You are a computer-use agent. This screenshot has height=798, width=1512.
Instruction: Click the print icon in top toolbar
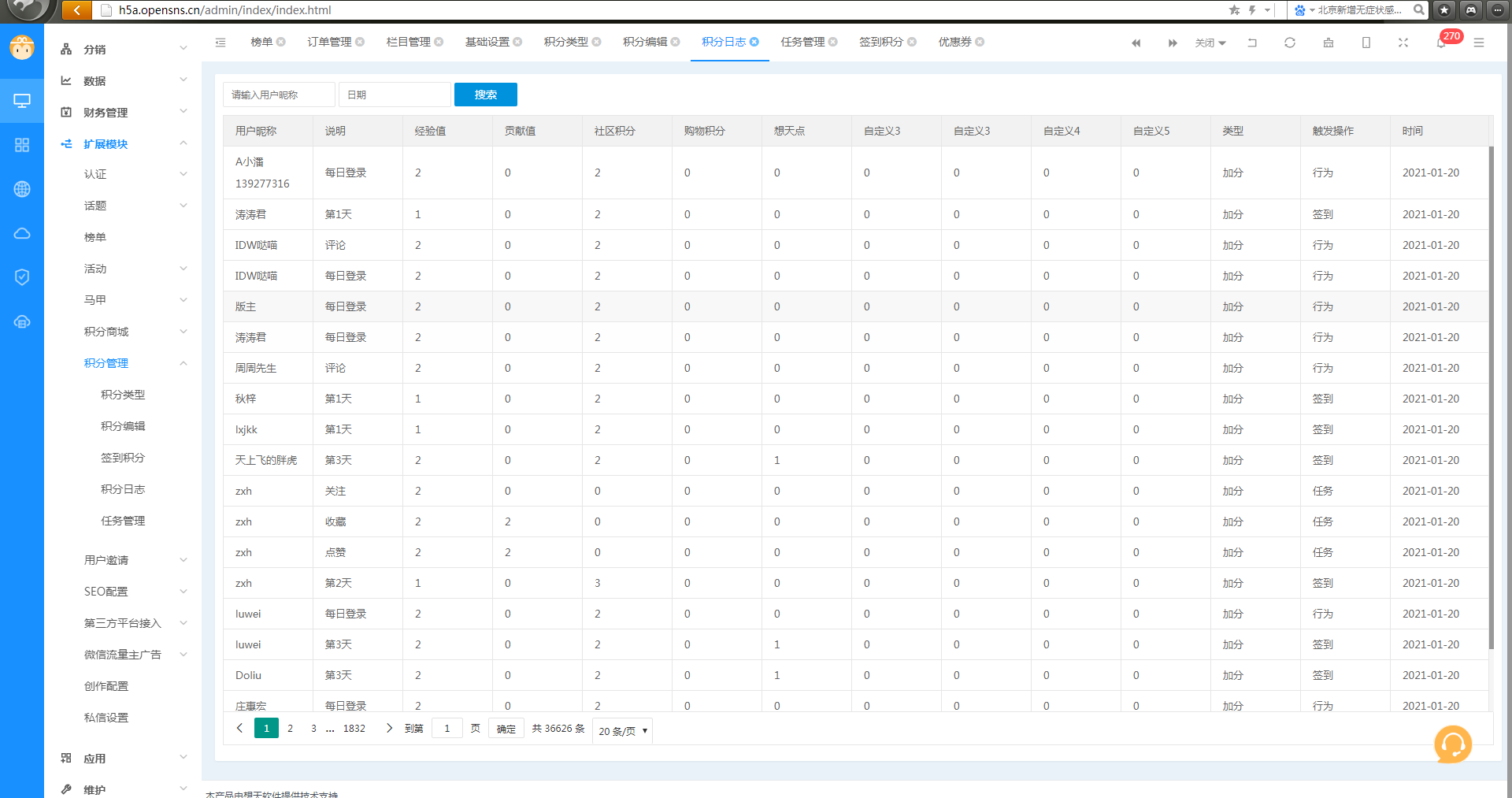tap(1329, 43)
